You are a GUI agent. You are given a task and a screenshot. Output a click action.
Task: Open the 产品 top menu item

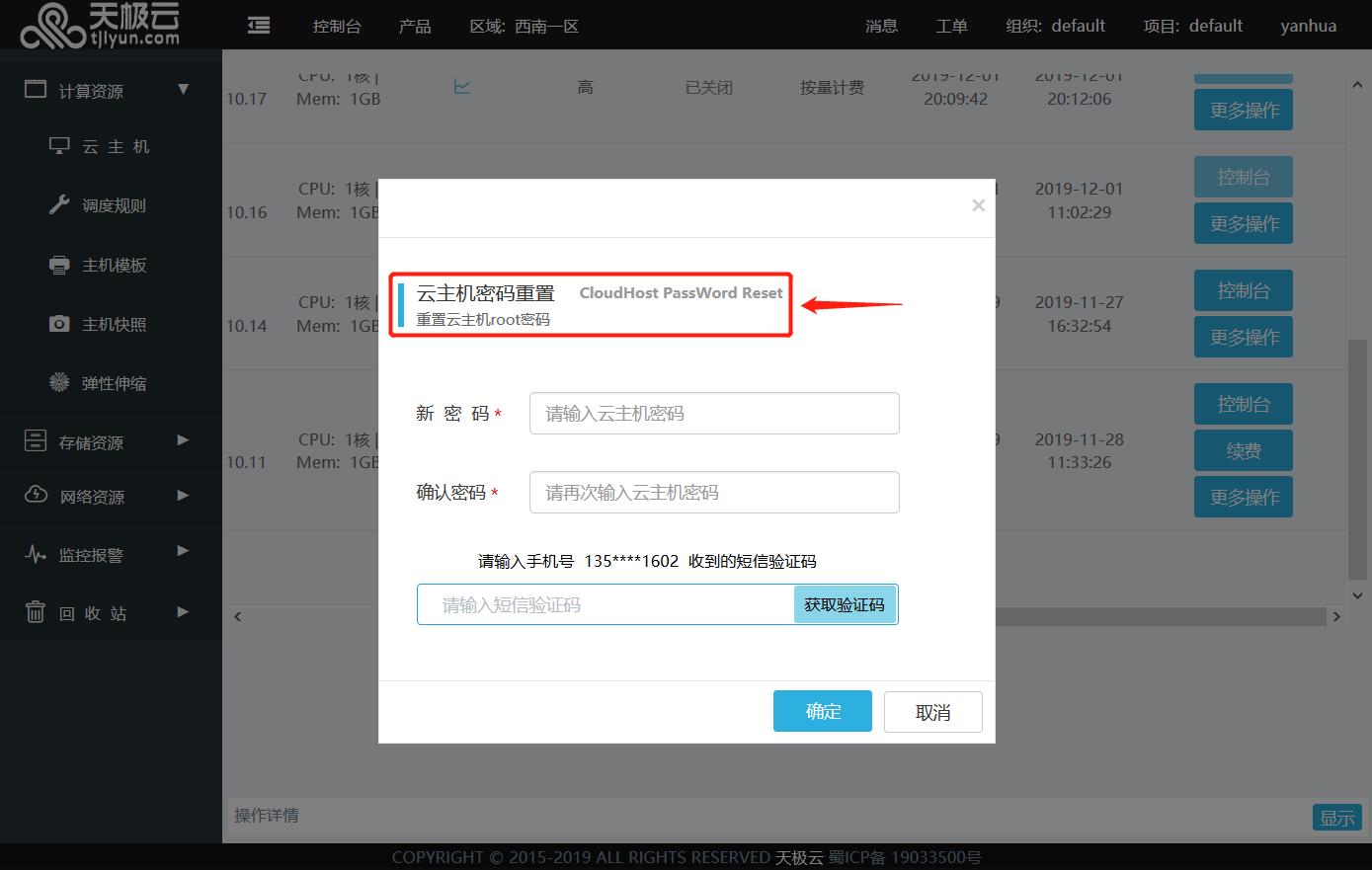point(415,27)
